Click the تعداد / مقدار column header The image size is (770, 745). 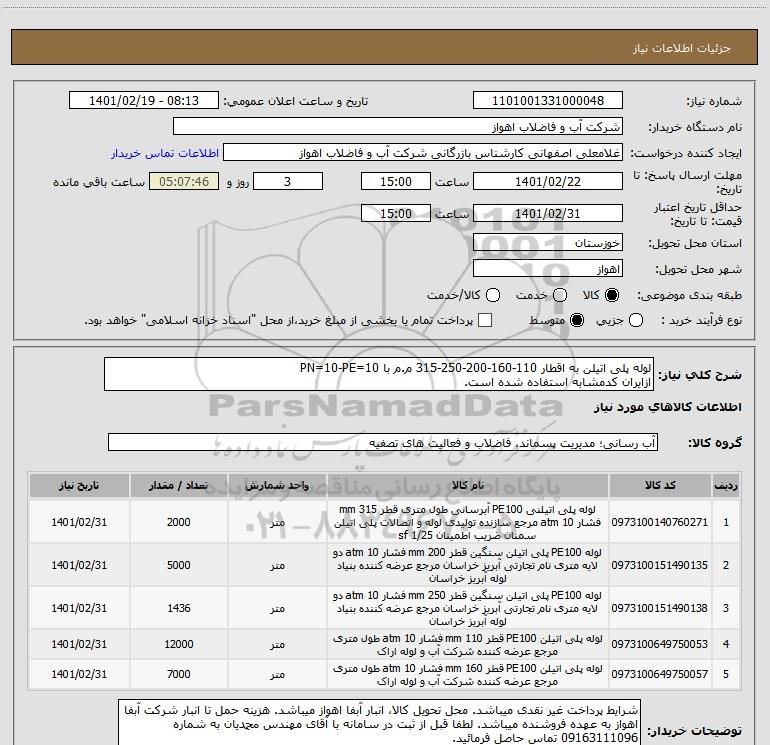(x=179, y=486)
